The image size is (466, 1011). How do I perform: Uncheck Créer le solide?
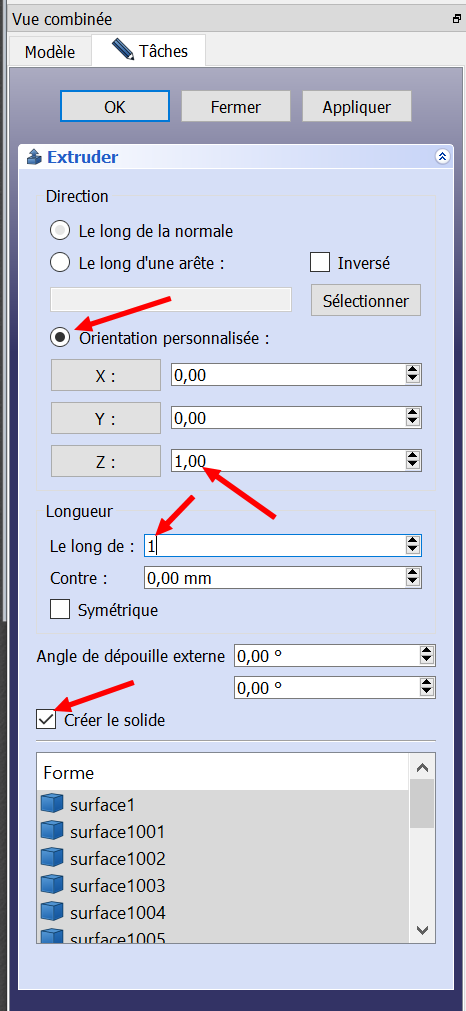click(x=46, y=720)
